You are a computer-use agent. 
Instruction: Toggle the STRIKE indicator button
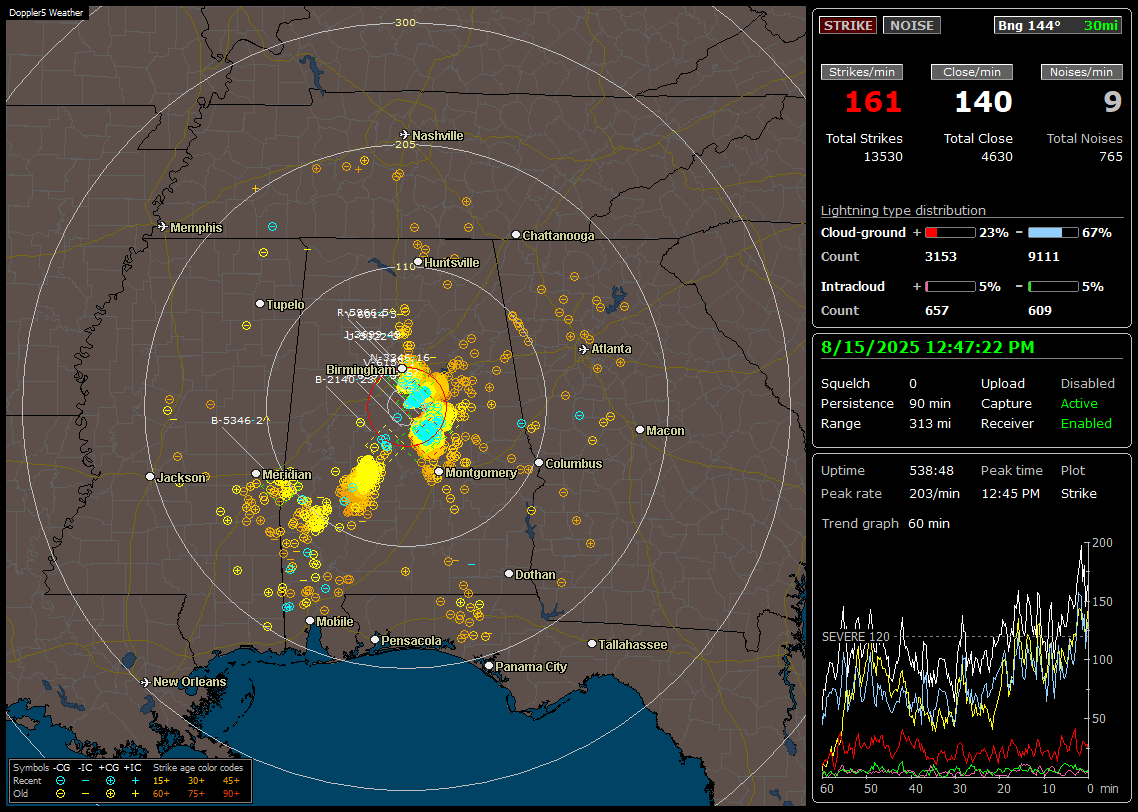(848, 25)
